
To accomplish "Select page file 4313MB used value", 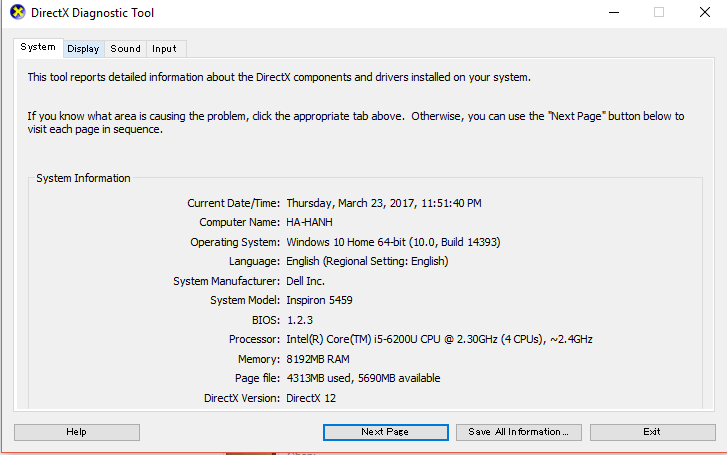I will (363, 378).
